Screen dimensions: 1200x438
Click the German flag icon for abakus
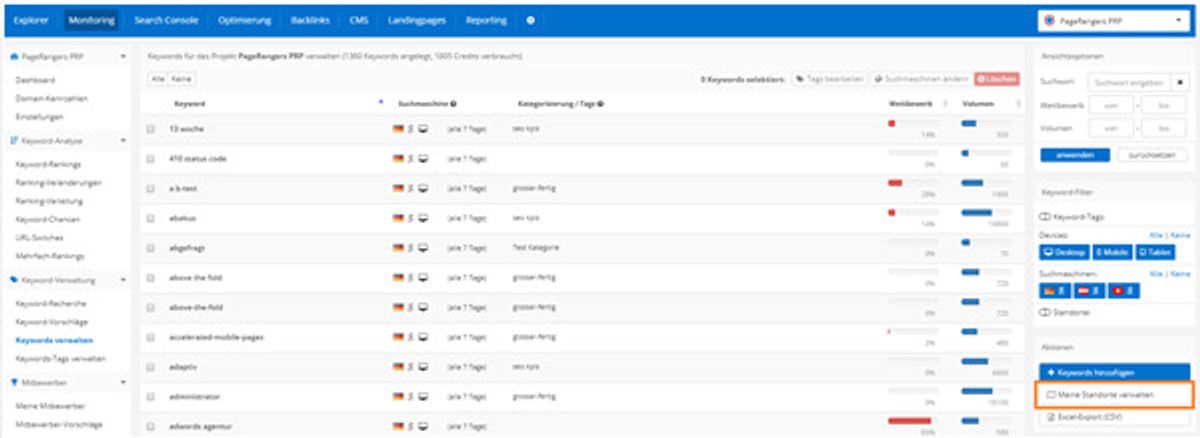[x=399, y=217]
